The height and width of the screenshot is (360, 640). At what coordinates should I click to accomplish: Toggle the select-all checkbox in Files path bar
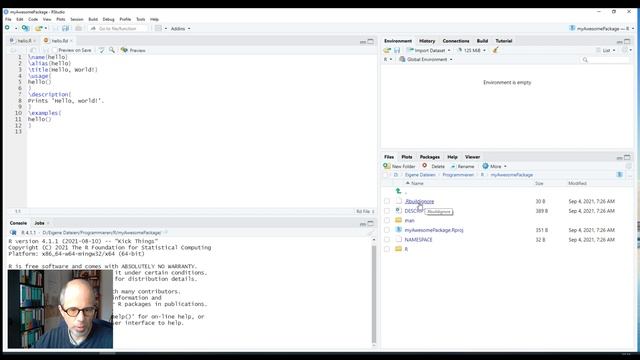tap(386, 175)
